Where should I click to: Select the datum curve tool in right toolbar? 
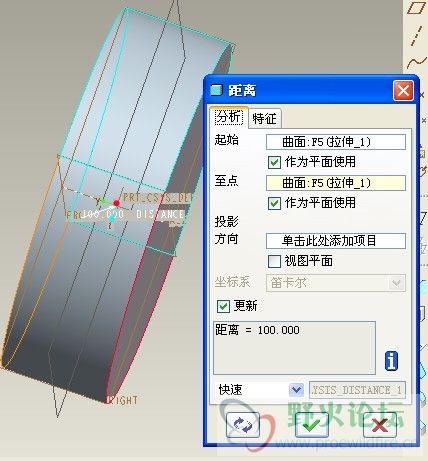417,62
